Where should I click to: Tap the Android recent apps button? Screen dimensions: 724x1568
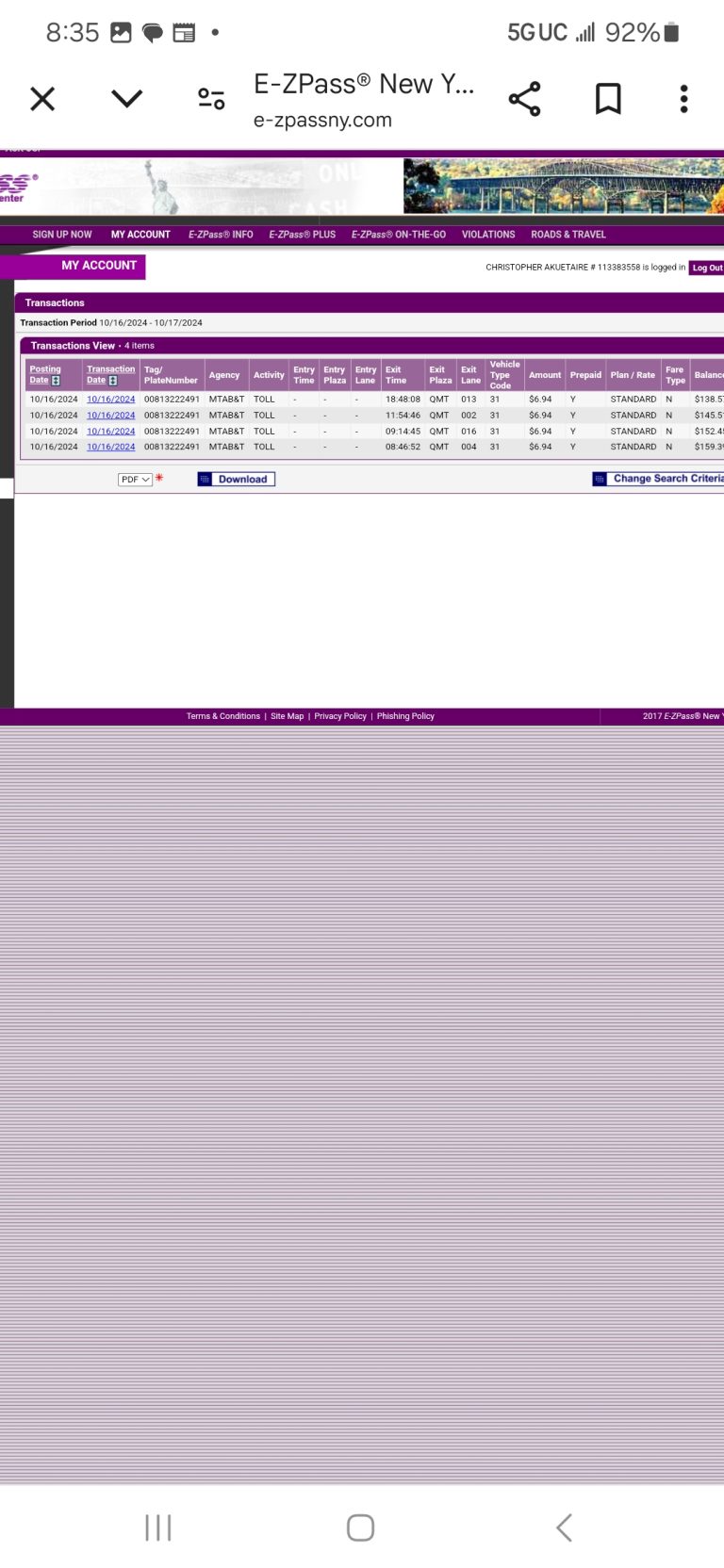tap(158, 1527)
